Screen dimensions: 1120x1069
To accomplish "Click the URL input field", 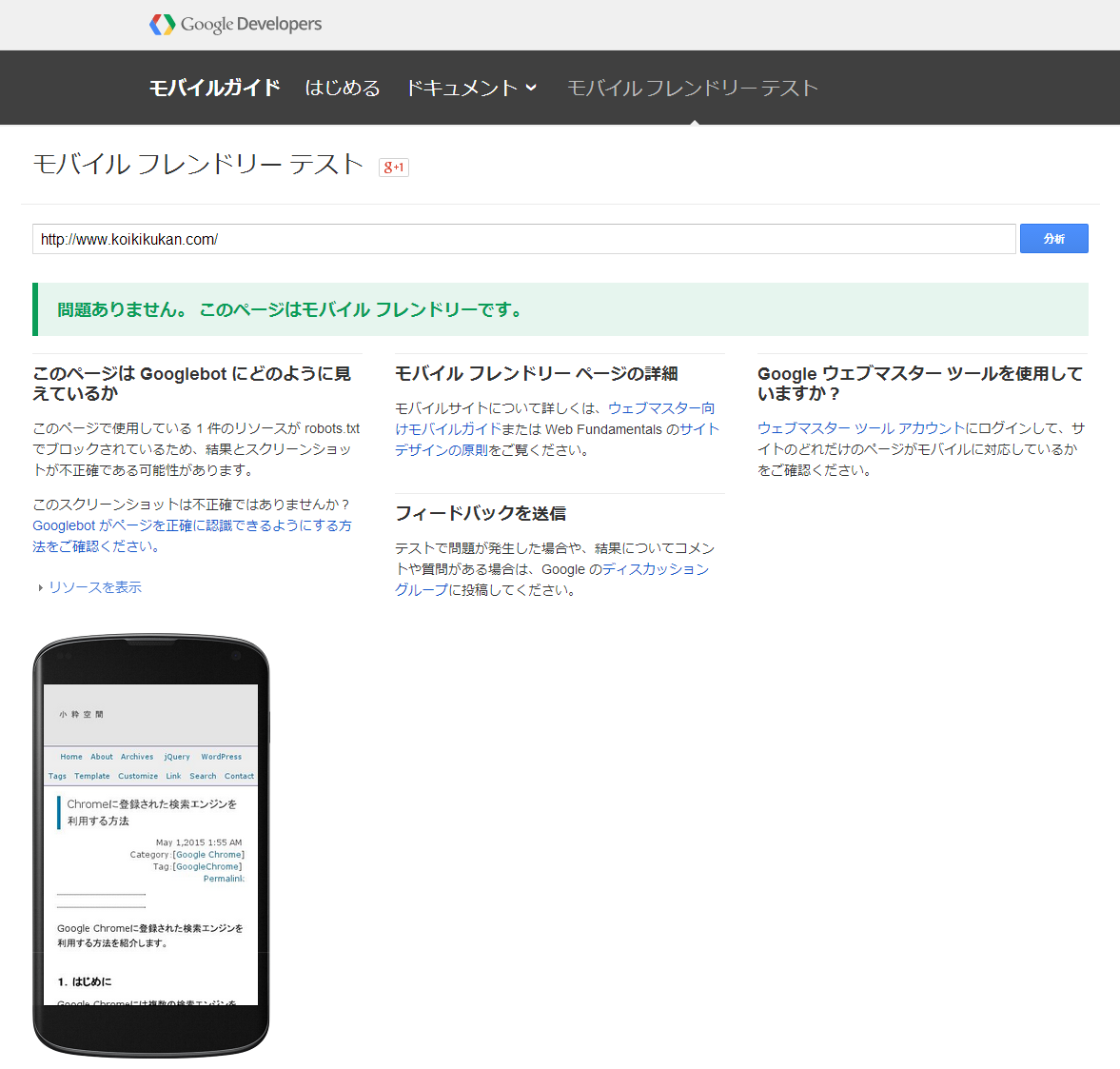I will [523, 239].
